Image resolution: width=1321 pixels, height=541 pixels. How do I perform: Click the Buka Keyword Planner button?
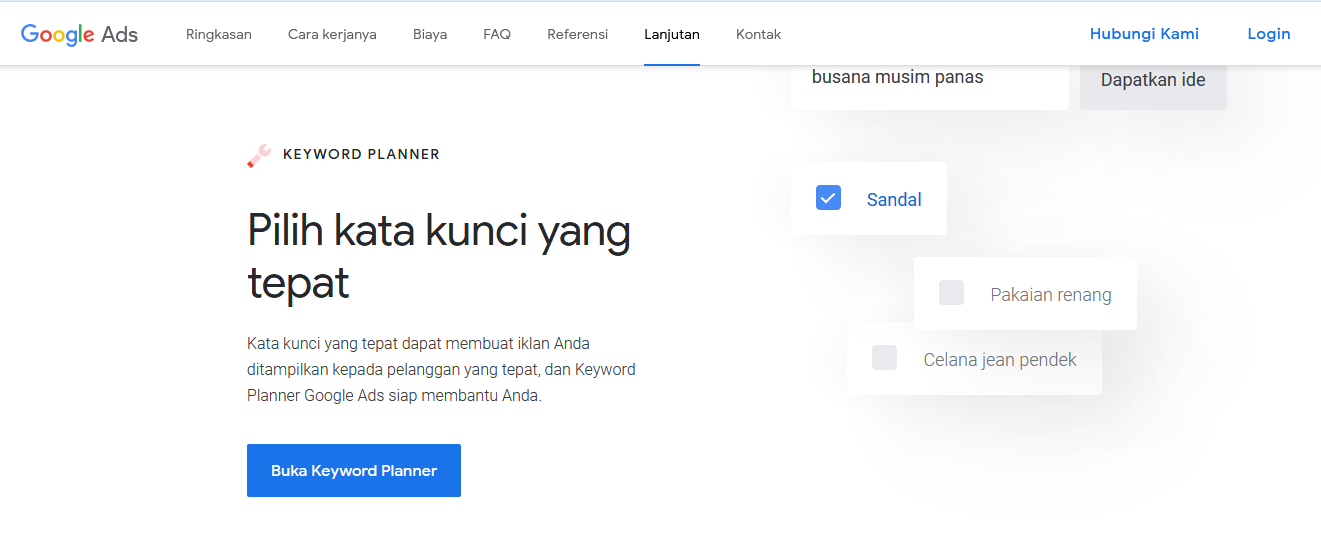coord(354,470)
